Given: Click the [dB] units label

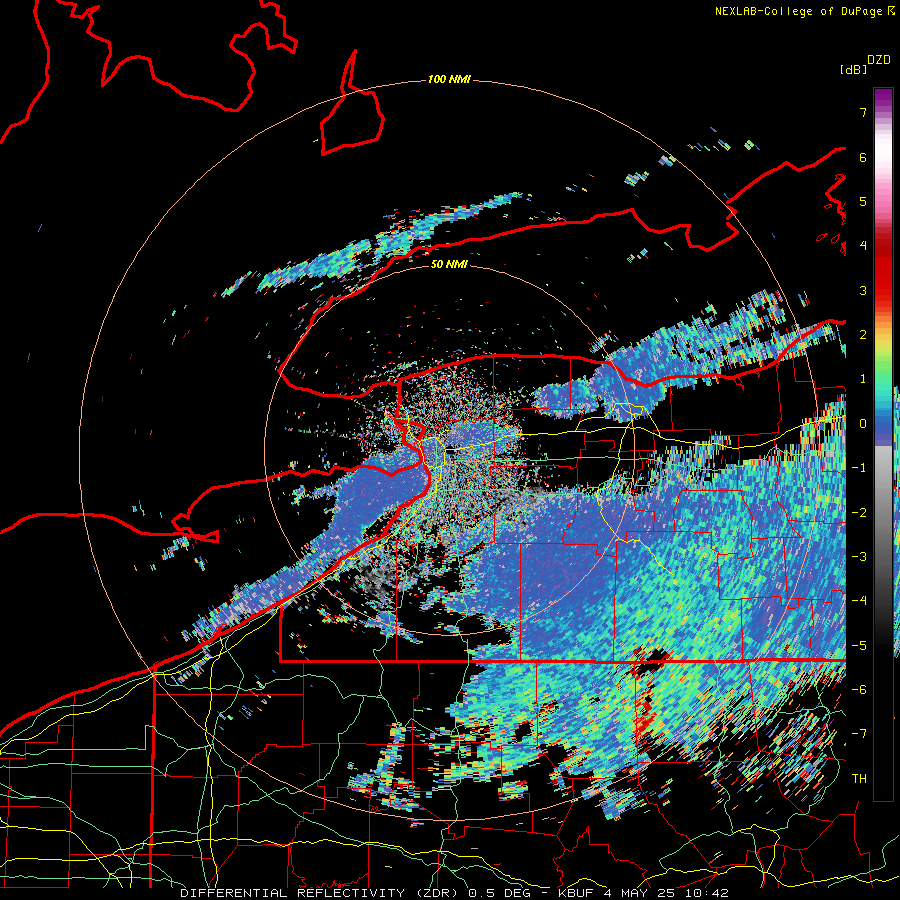Looking at the screenshot, I should (x=854, y=69).
